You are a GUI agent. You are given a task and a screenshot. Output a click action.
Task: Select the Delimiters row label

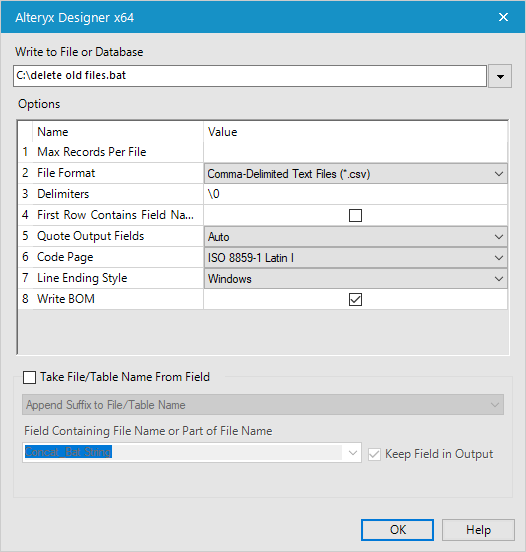(x=63, y=194)
